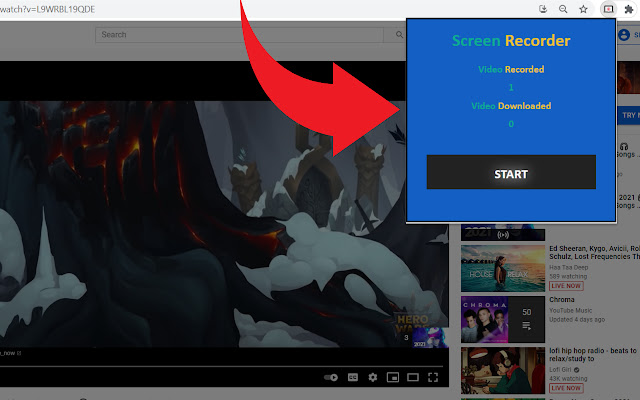This screenshot has width=640, height=400.
Task: Open the Chroma playlist thumbnail
Action: [x=503, y=319]
